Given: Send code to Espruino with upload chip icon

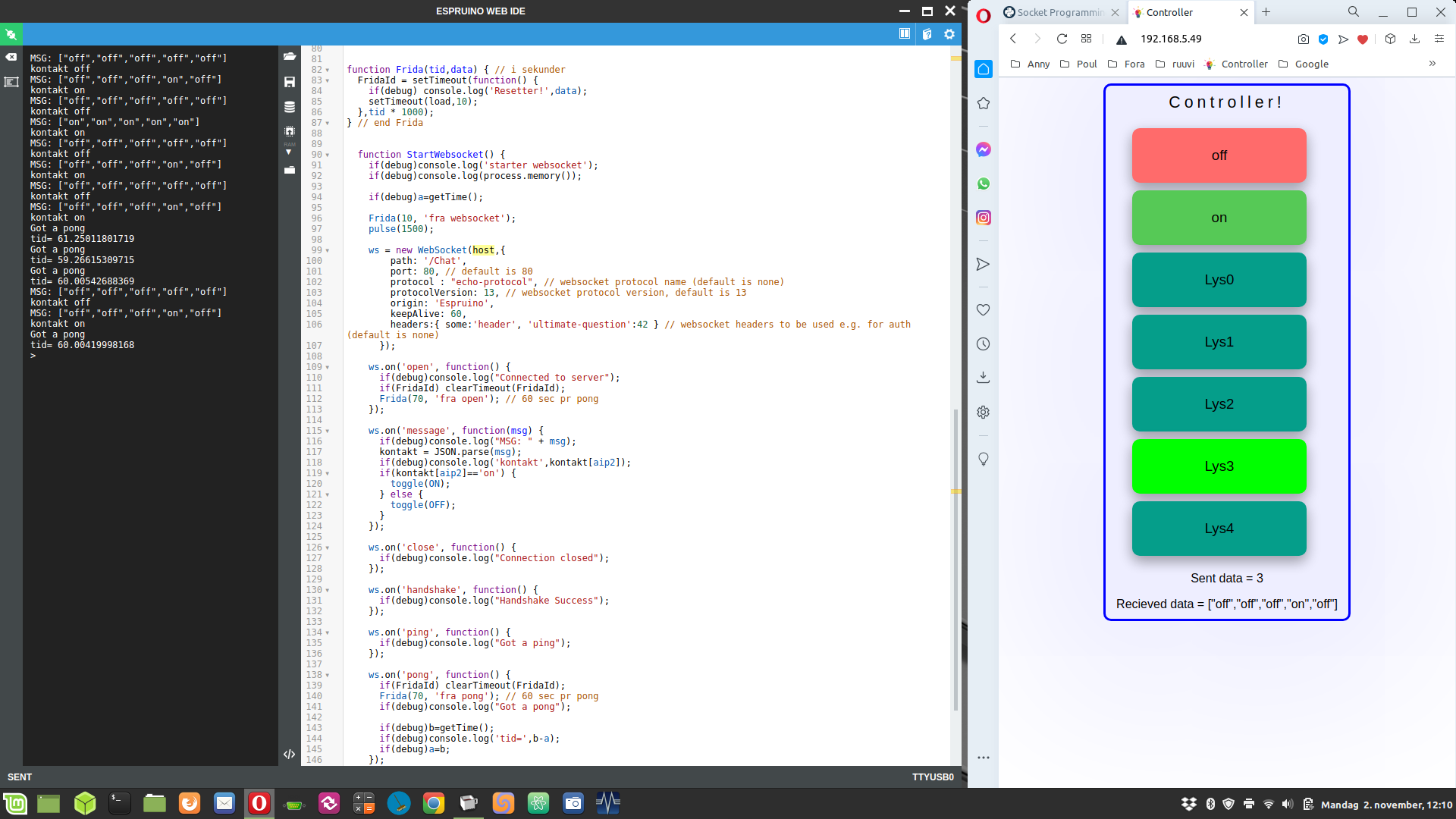Looking at the screenshot, I should (x=289, y=131).
